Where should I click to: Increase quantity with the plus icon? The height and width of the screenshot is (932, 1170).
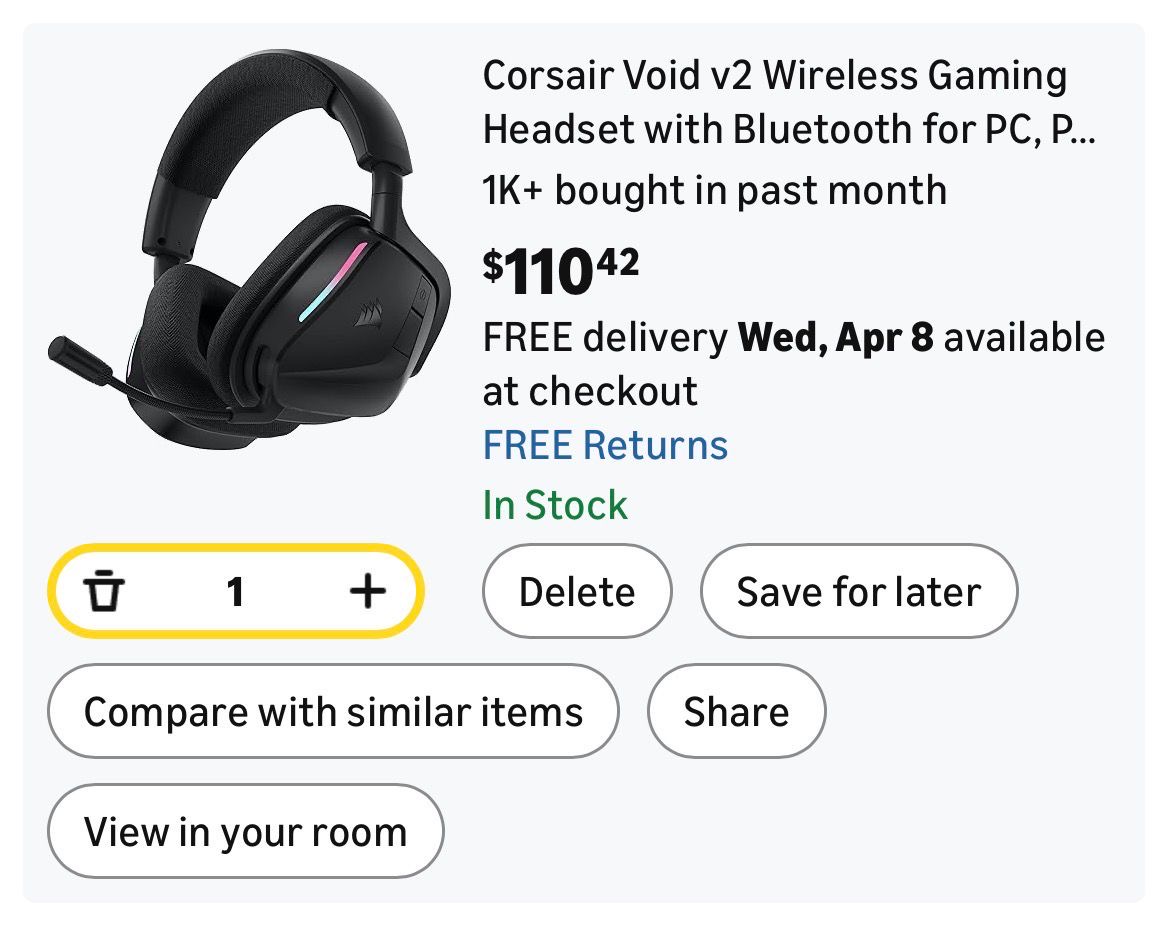(x=367, y=592)
